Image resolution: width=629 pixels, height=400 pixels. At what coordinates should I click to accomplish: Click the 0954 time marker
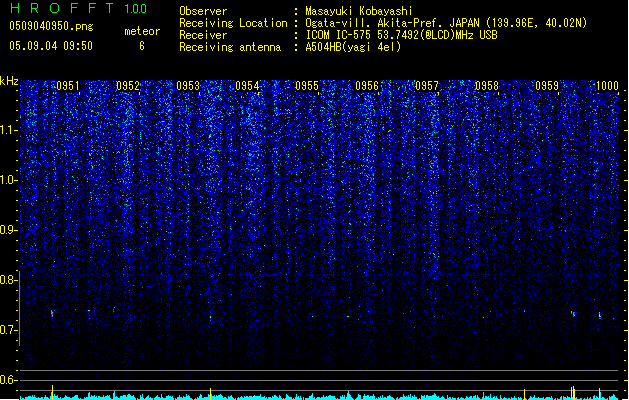click(x=247, y=86)
